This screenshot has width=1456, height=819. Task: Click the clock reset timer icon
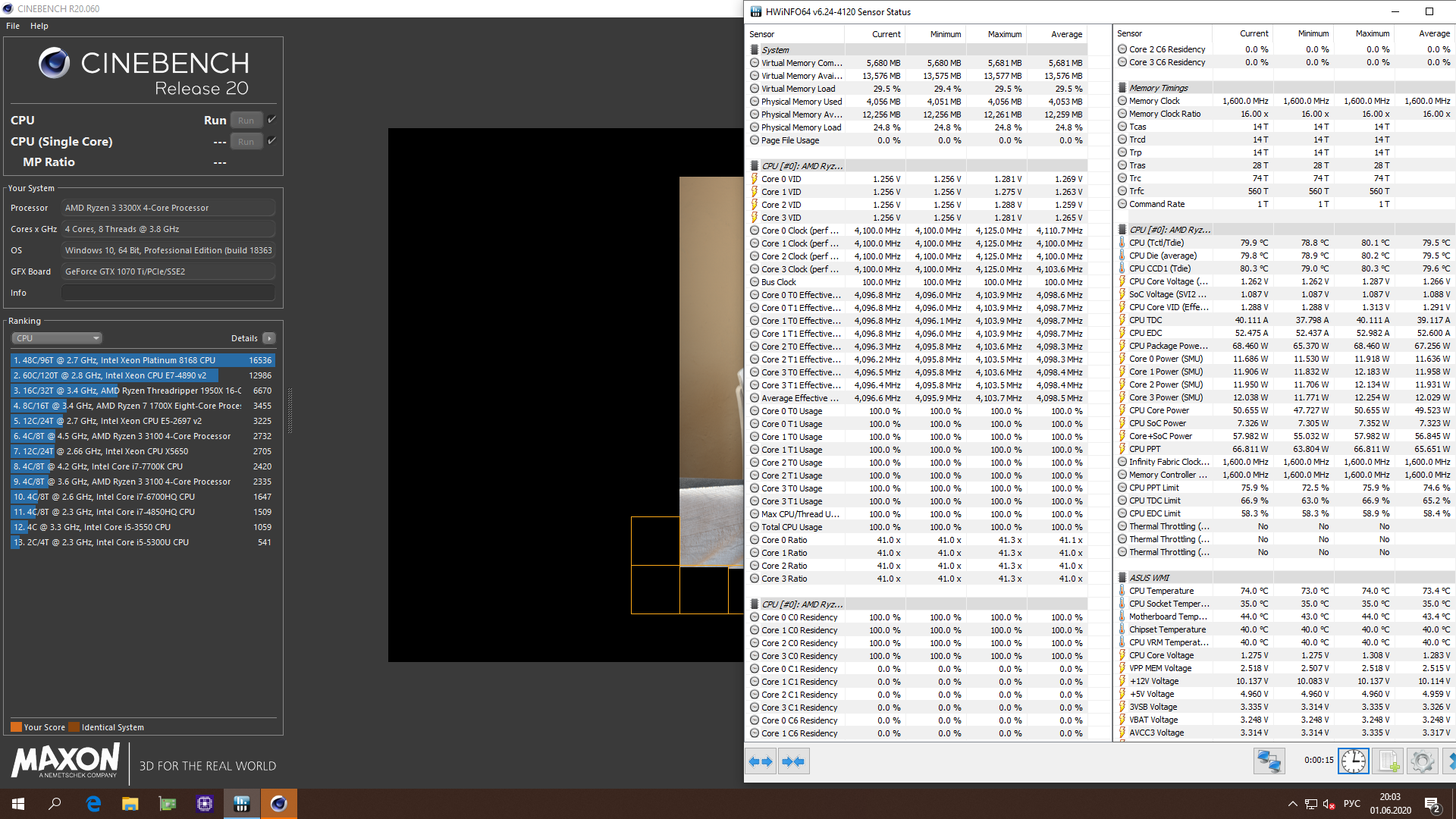pos(1353,761)
